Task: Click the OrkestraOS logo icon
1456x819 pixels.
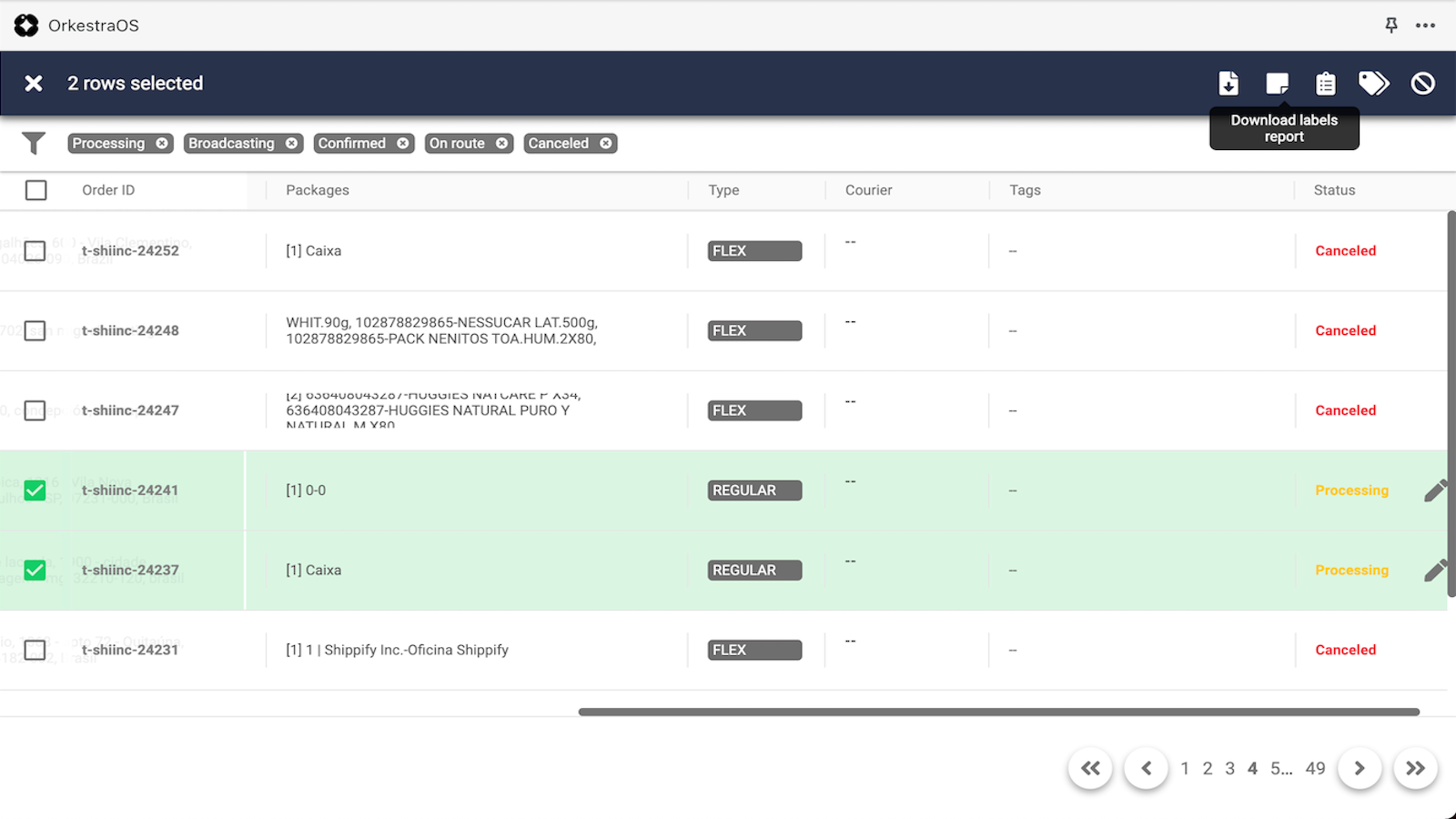Action: pos(26,25)
